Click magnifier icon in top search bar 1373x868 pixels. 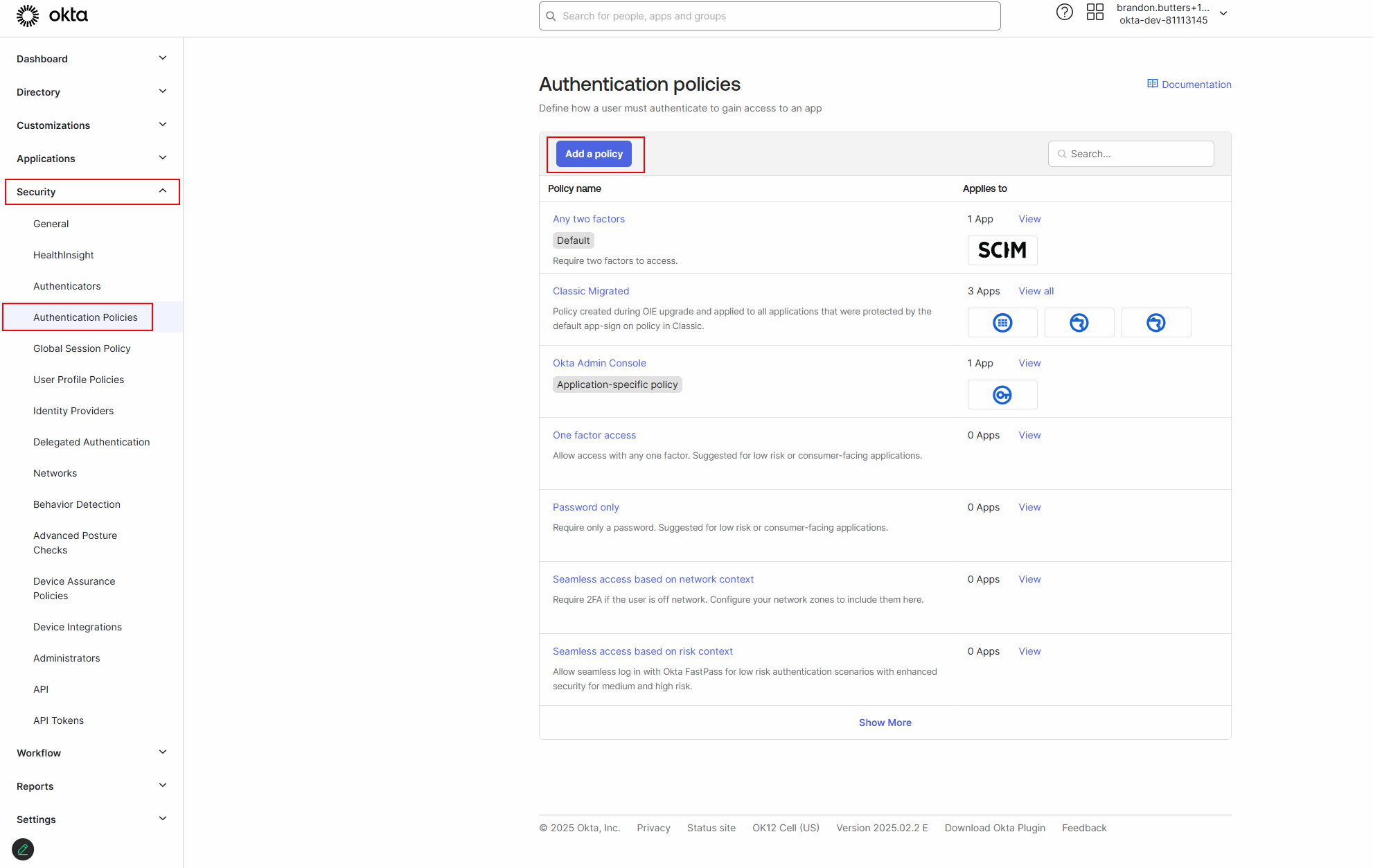pyautogui.click(x=551, y=16)
